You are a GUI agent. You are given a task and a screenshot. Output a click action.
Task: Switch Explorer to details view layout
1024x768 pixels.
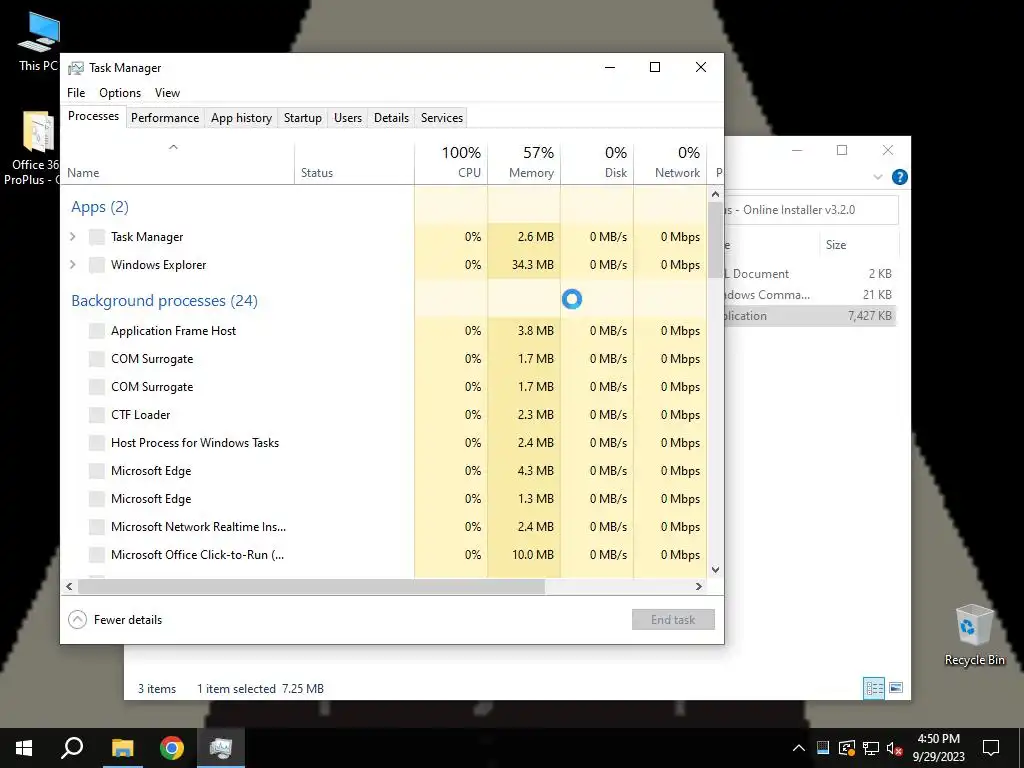[x=874, y=687]
